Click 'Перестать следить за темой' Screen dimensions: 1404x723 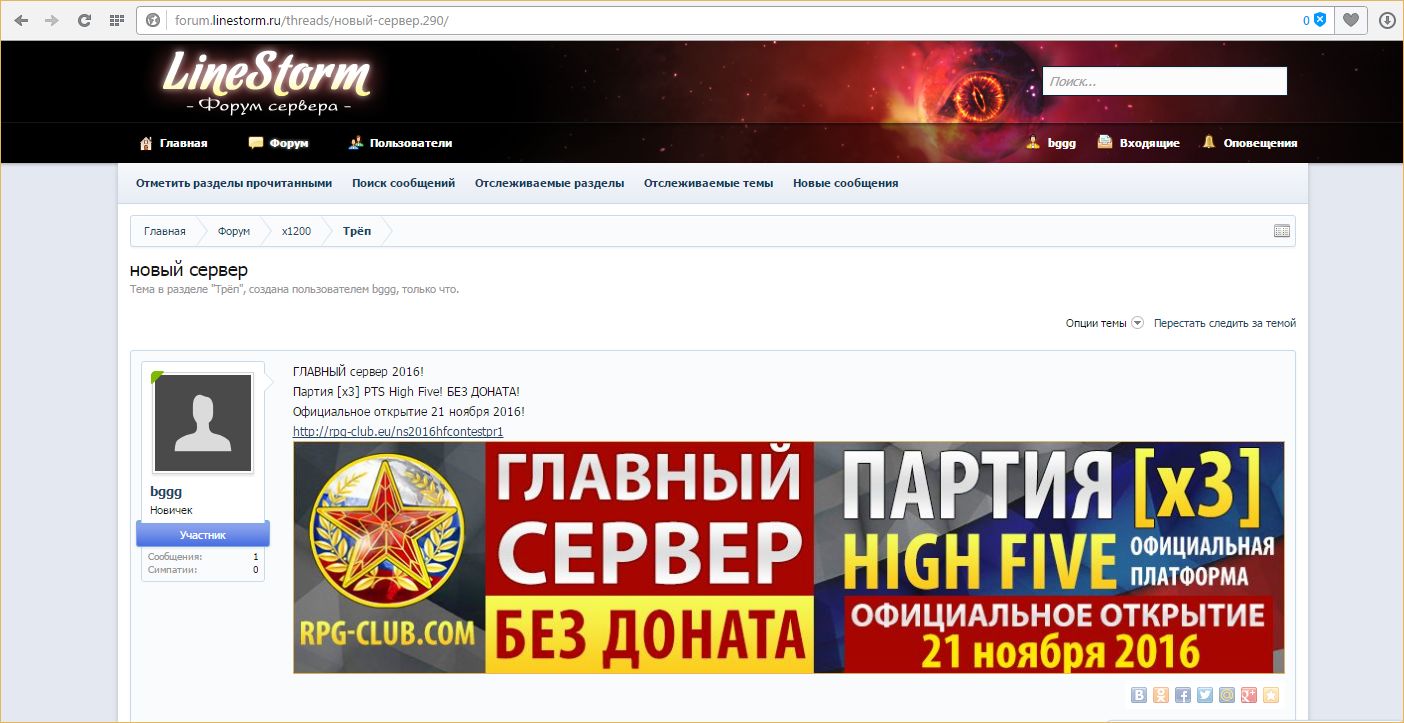[1225, 323]
